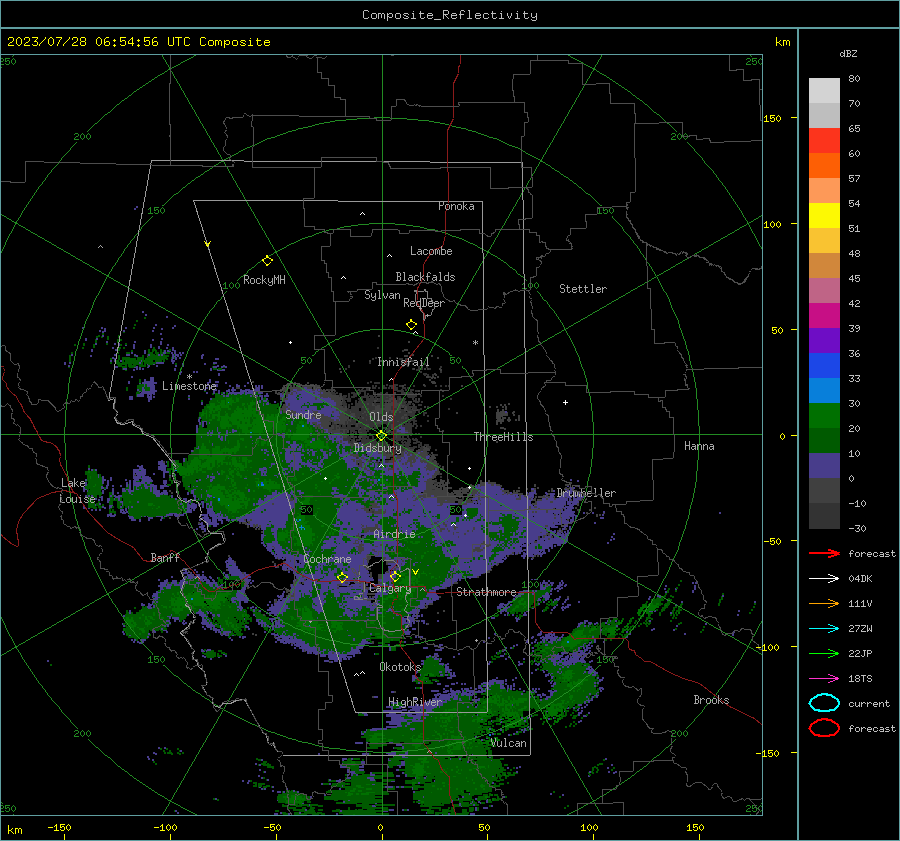
Task: Click the Stettler town label
Action: tap(583, 289)
